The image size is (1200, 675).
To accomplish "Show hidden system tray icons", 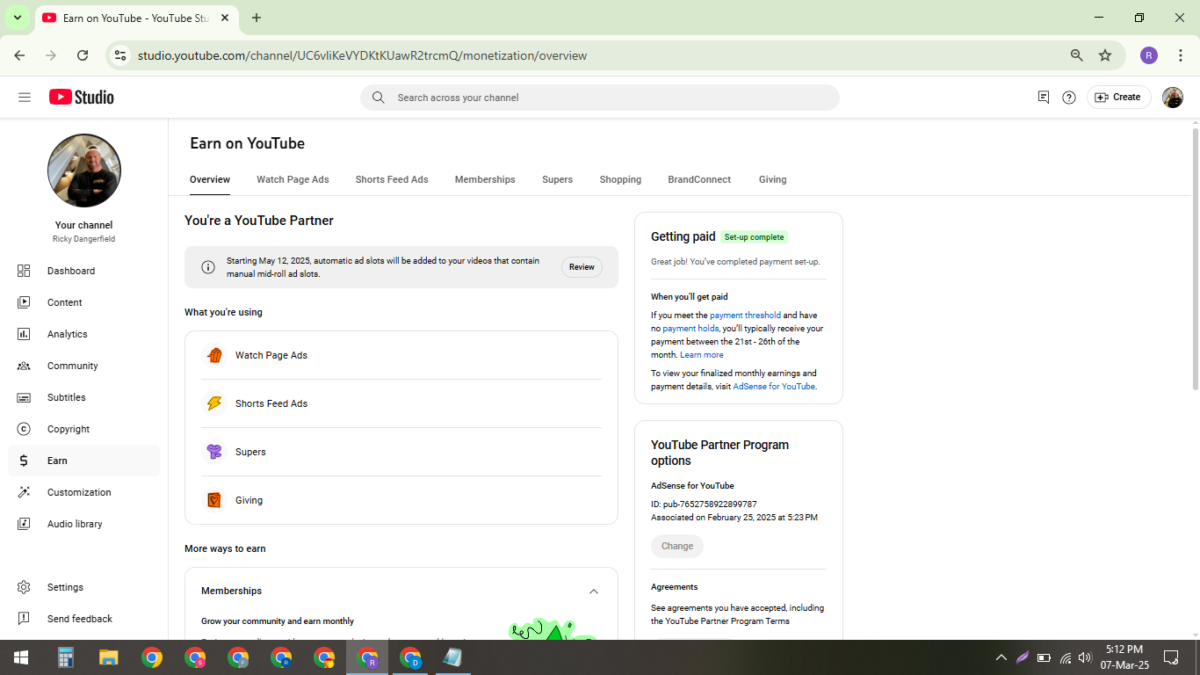I will click(x=1001, y=657).
